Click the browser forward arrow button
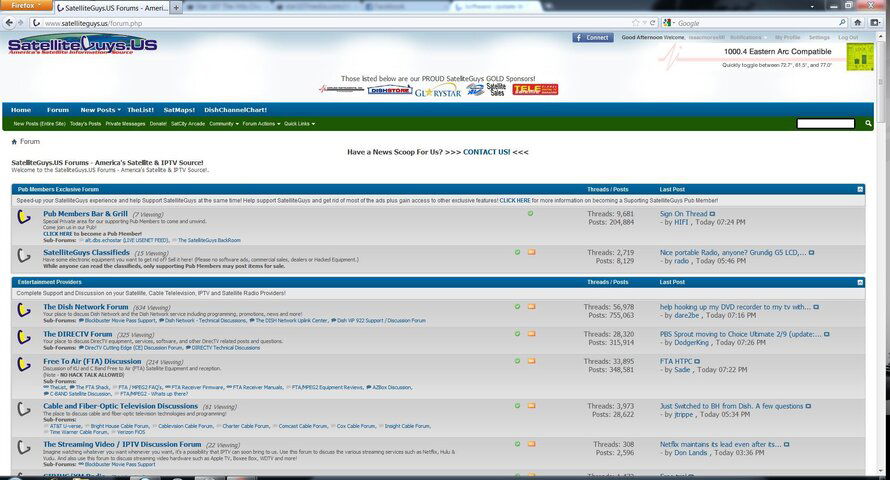Image resolution: width=890 pixels, height=480 pixels. tap(21, 23)
